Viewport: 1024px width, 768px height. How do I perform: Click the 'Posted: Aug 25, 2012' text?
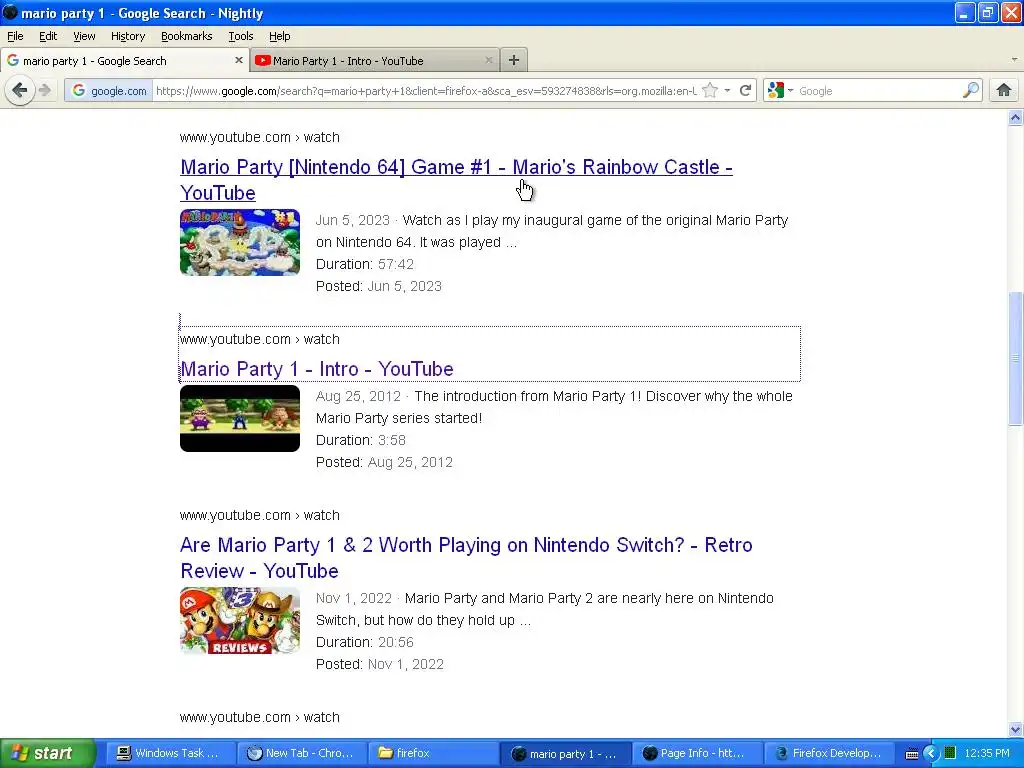coord(384,462)
